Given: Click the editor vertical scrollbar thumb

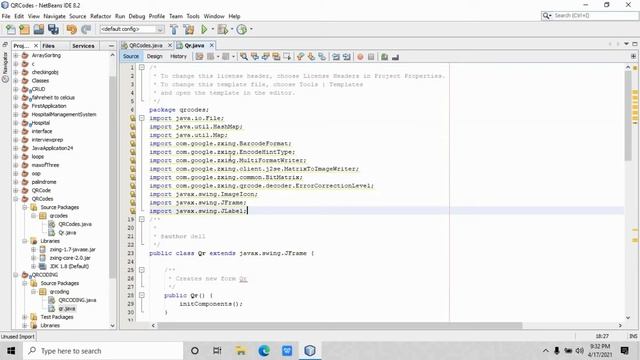Looking at the screenshot, I should tap(628, 116).
